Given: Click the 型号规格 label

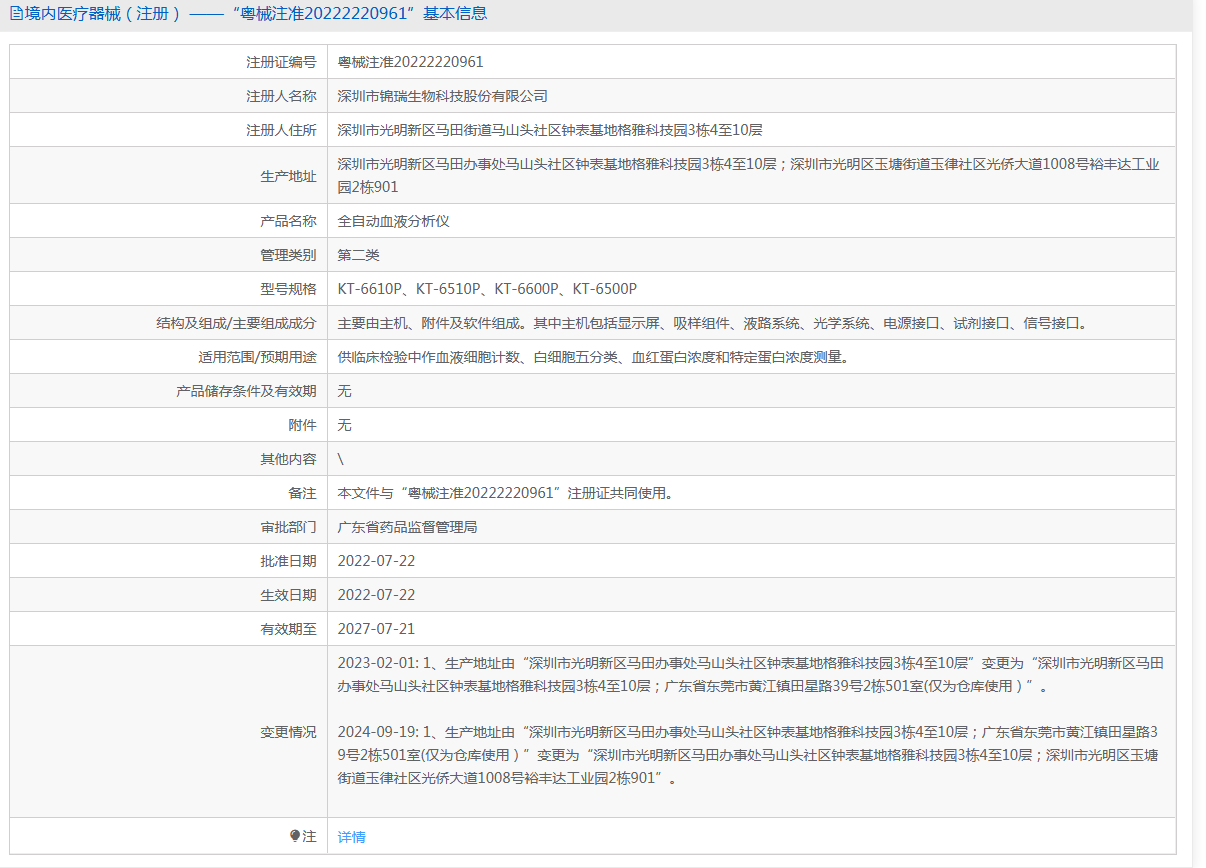Looking at the screenshot, I should click(x=289, y=289).
